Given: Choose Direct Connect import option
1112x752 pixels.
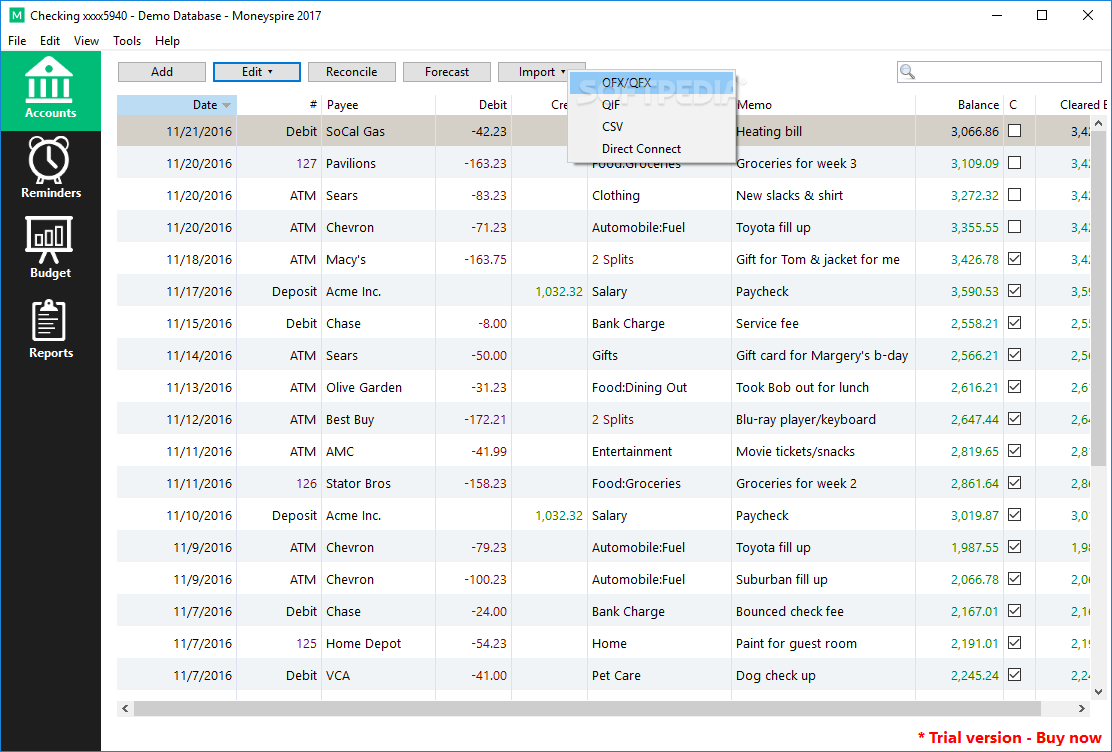Looking at the screenshot, I should (652, 148).
